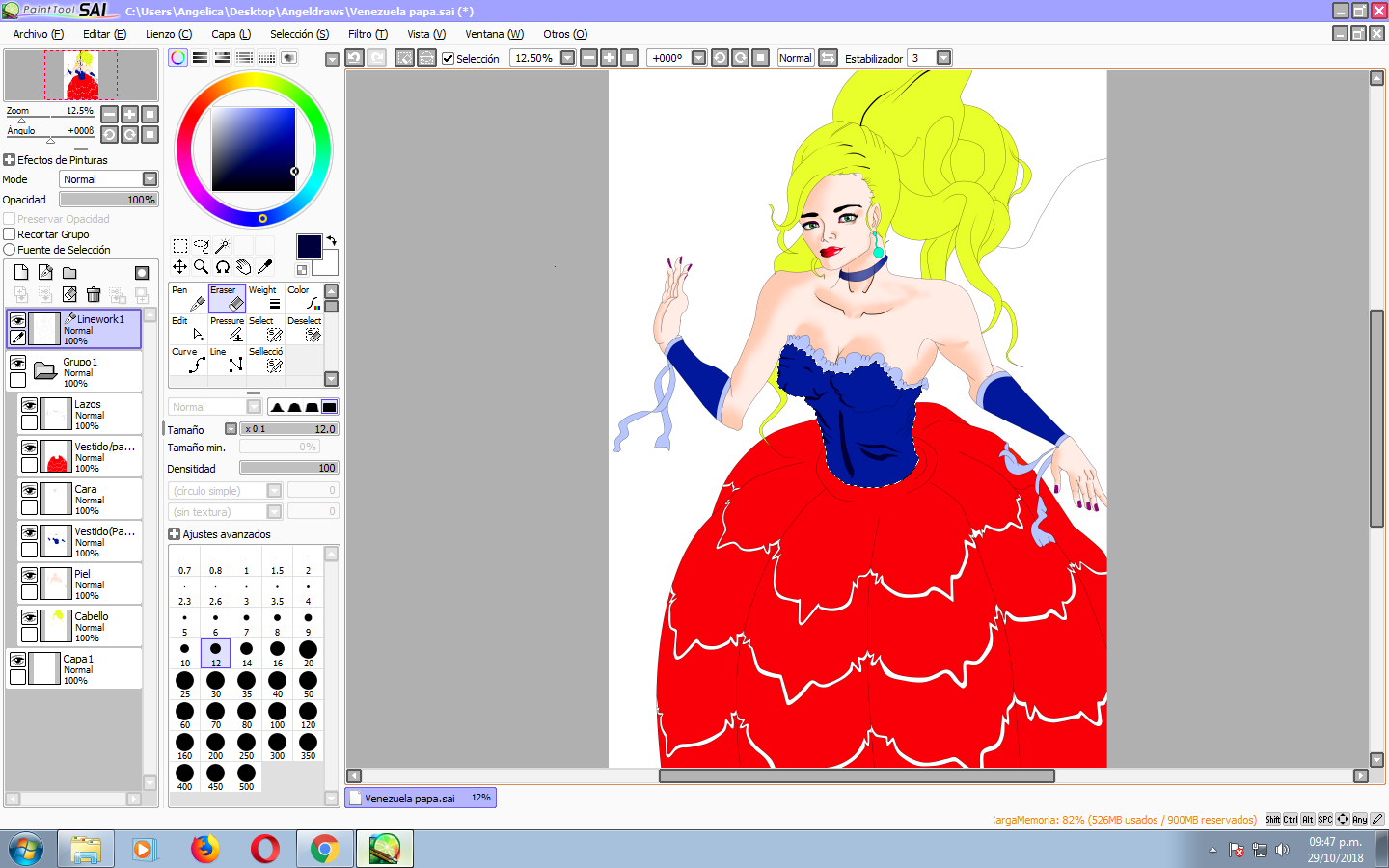
Task: Click the dark blue foreground color swatch
Action: [309, 246]
